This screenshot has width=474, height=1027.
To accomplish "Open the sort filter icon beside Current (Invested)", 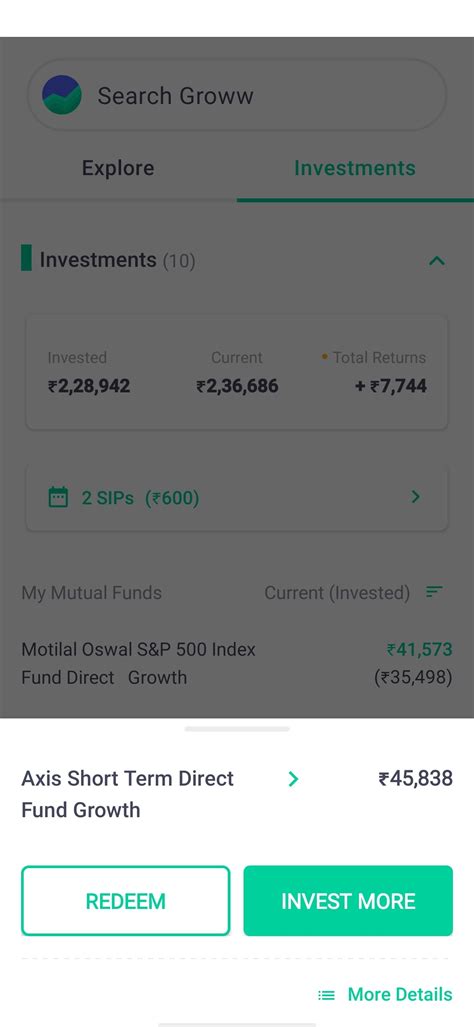I will pos(434,592).
